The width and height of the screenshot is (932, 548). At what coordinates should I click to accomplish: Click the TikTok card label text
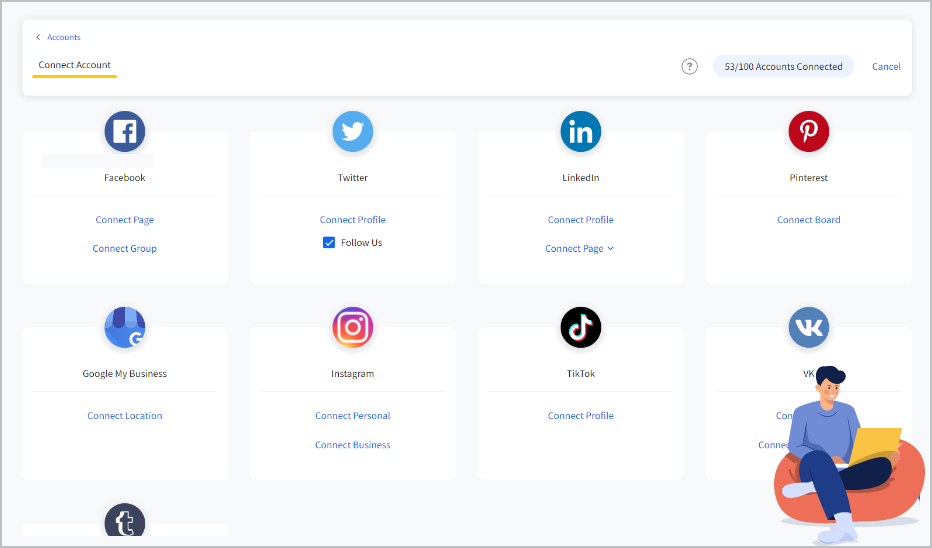tap(581, 374)
